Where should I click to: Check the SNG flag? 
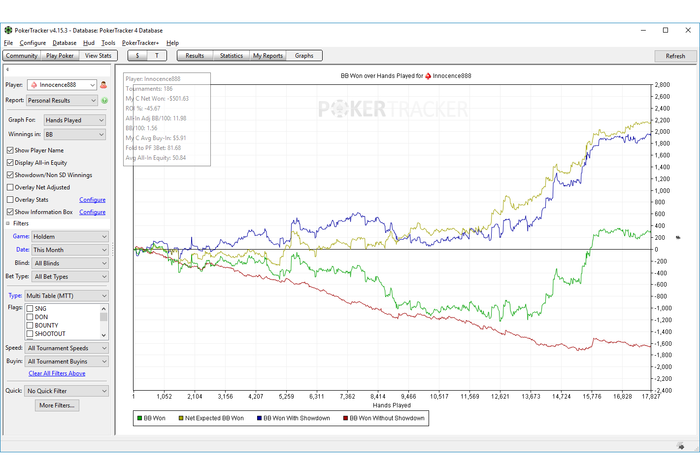(30, 308)
